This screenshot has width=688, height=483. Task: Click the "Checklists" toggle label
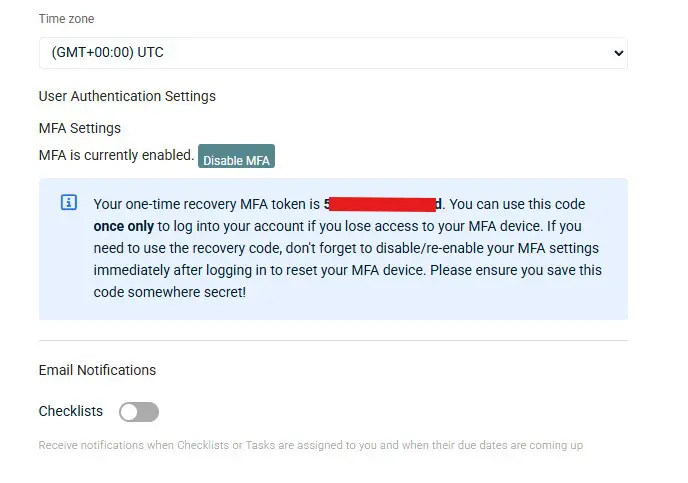click(x=71, y=411)
